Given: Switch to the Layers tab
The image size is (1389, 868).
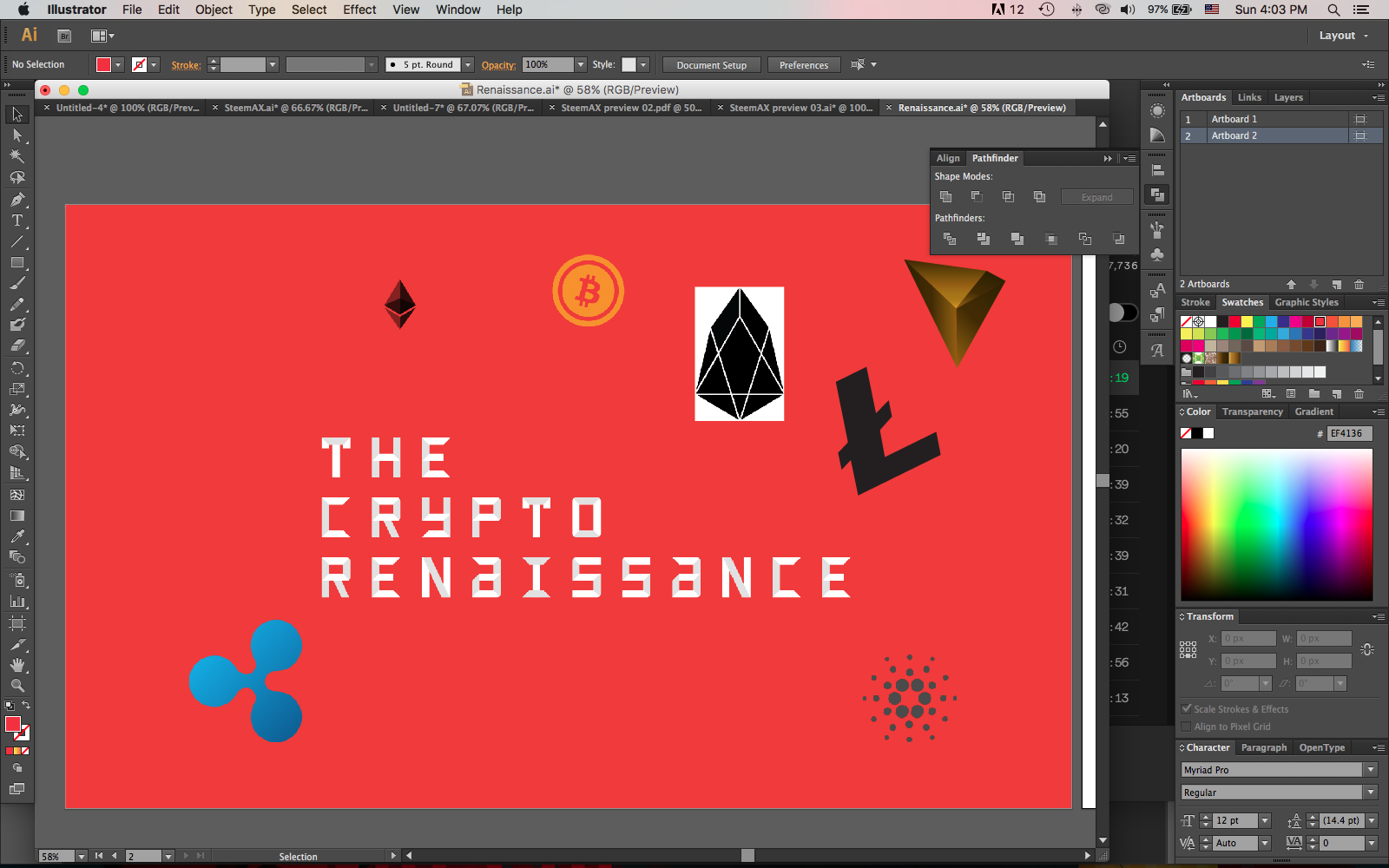Looking at the screenshot, I should [x=1288, y=97].
